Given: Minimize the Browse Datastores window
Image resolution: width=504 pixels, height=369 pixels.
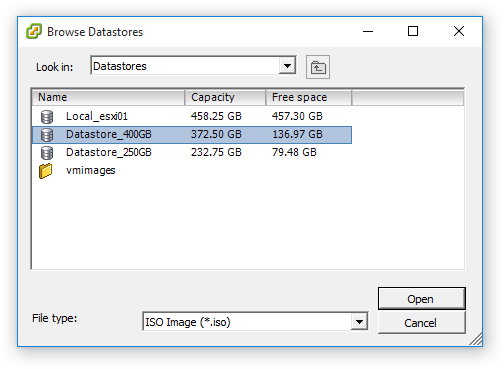Looking at the screenshot, I should (368, 31).
